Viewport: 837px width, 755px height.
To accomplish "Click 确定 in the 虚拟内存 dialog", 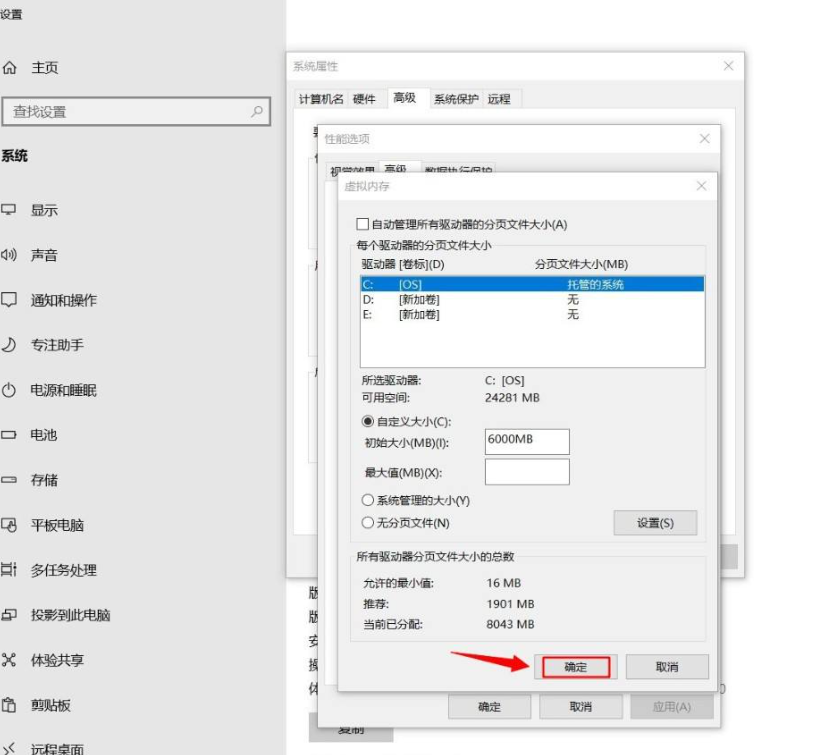I will click(575, 667).
